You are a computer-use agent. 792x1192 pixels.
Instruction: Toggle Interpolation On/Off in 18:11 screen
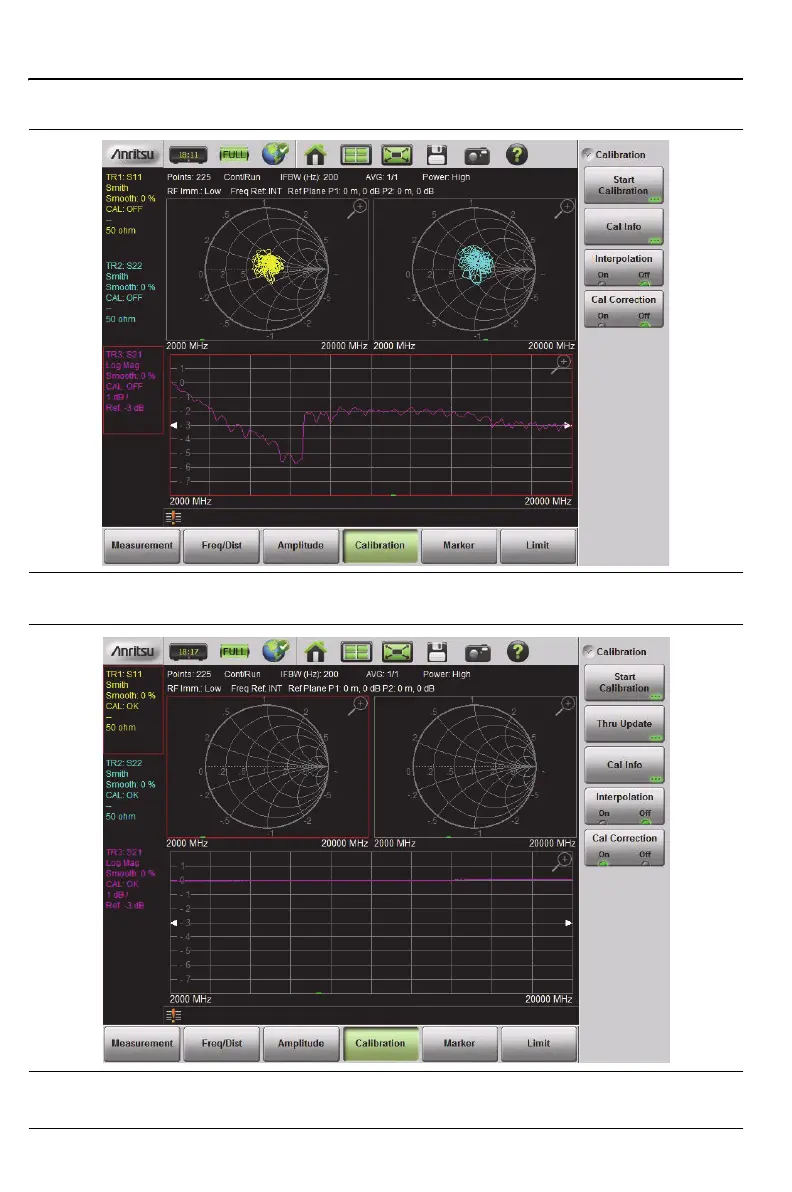pyautogui.click(x=624, y=268)
